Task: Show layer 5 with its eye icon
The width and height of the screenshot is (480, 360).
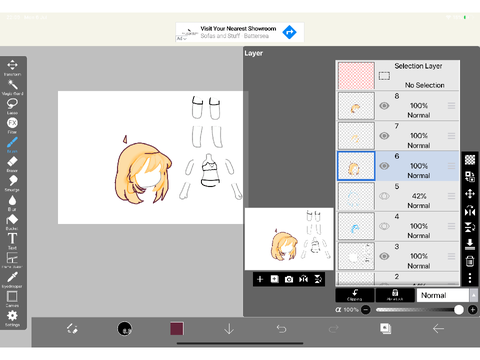Action: point(384,196)
